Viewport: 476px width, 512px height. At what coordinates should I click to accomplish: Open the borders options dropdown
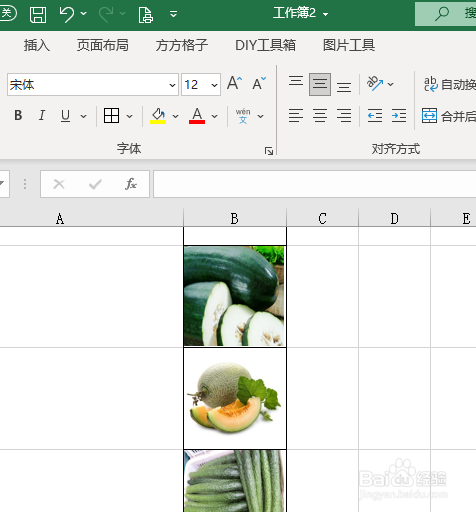tap(130, 116)
